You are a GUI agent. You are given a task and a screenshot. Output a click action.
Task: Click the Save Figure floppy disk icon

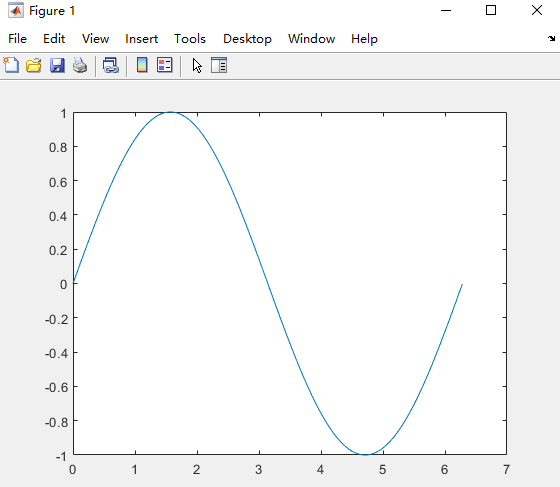[x=57, y=66]
